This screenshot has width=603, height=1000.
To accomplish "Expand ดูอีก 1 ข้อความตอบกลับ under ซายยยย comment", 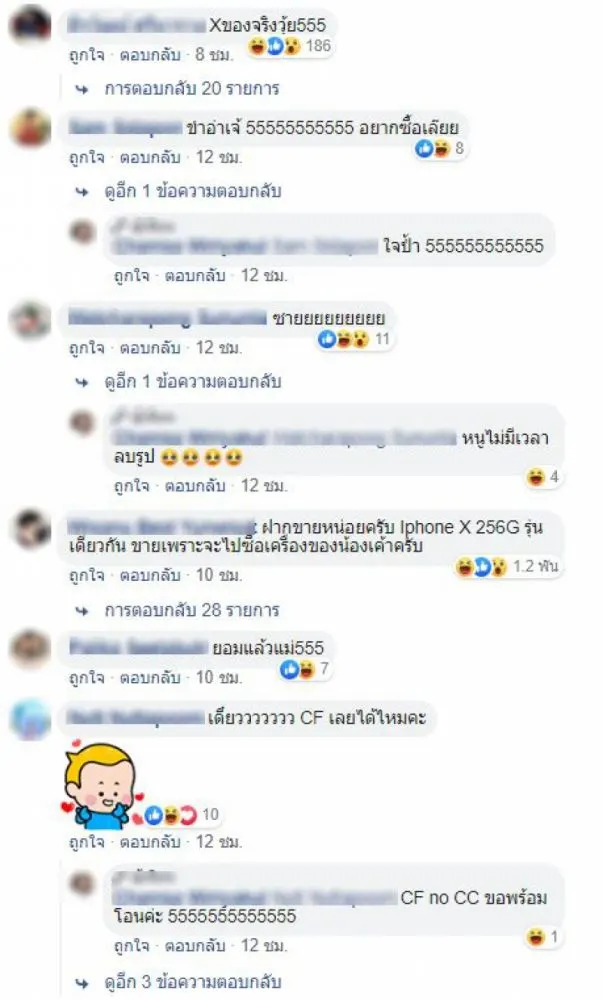I will coord(193,381).
